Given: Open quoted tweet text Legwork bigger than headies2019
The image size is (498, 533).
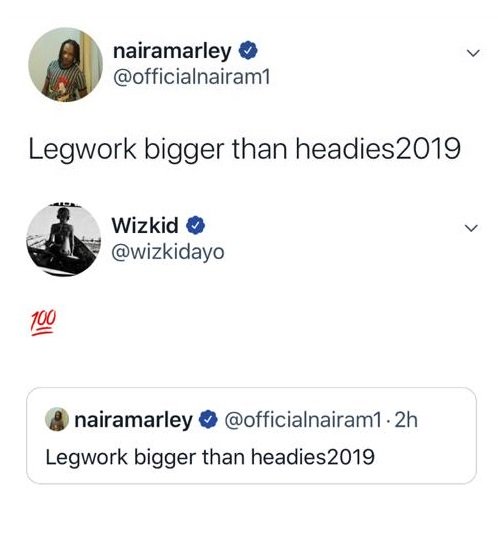Looking at the screenshot, I should click(210, 457).
